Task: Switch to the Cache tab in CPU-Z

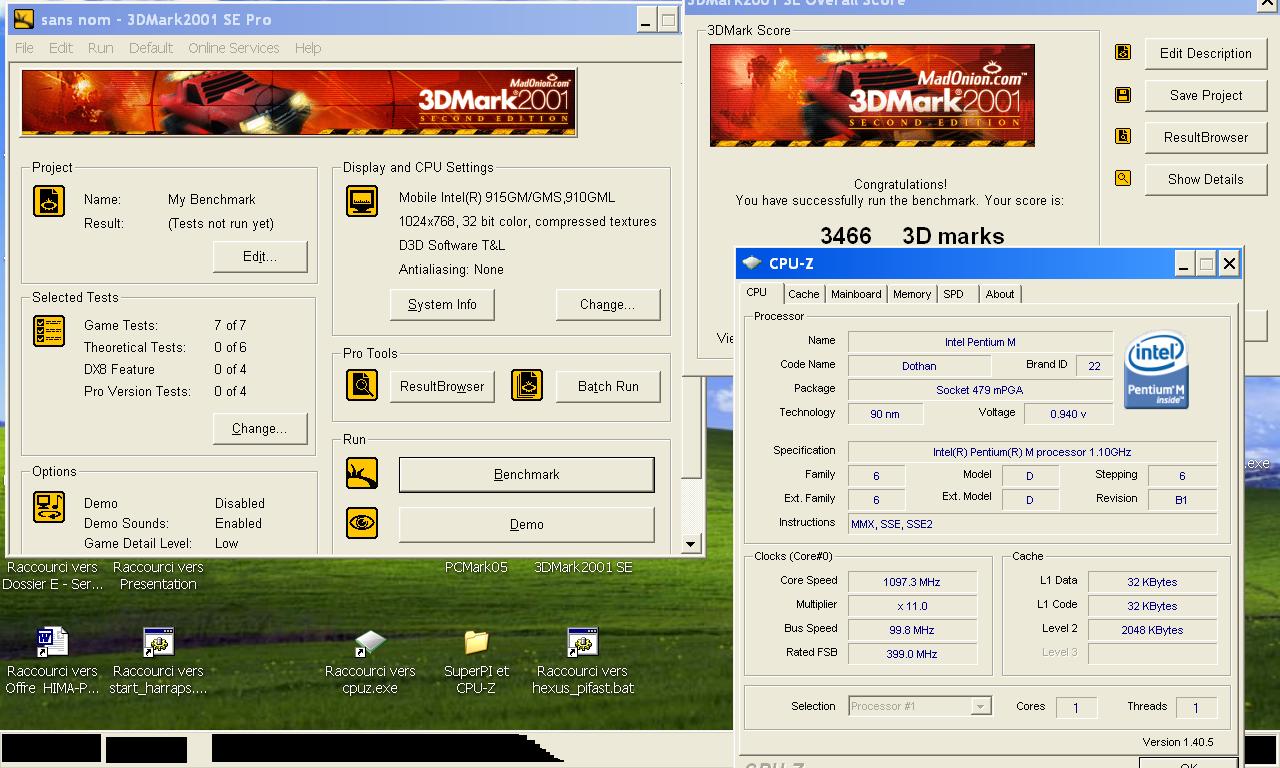Action: click(x=803, y=294)
